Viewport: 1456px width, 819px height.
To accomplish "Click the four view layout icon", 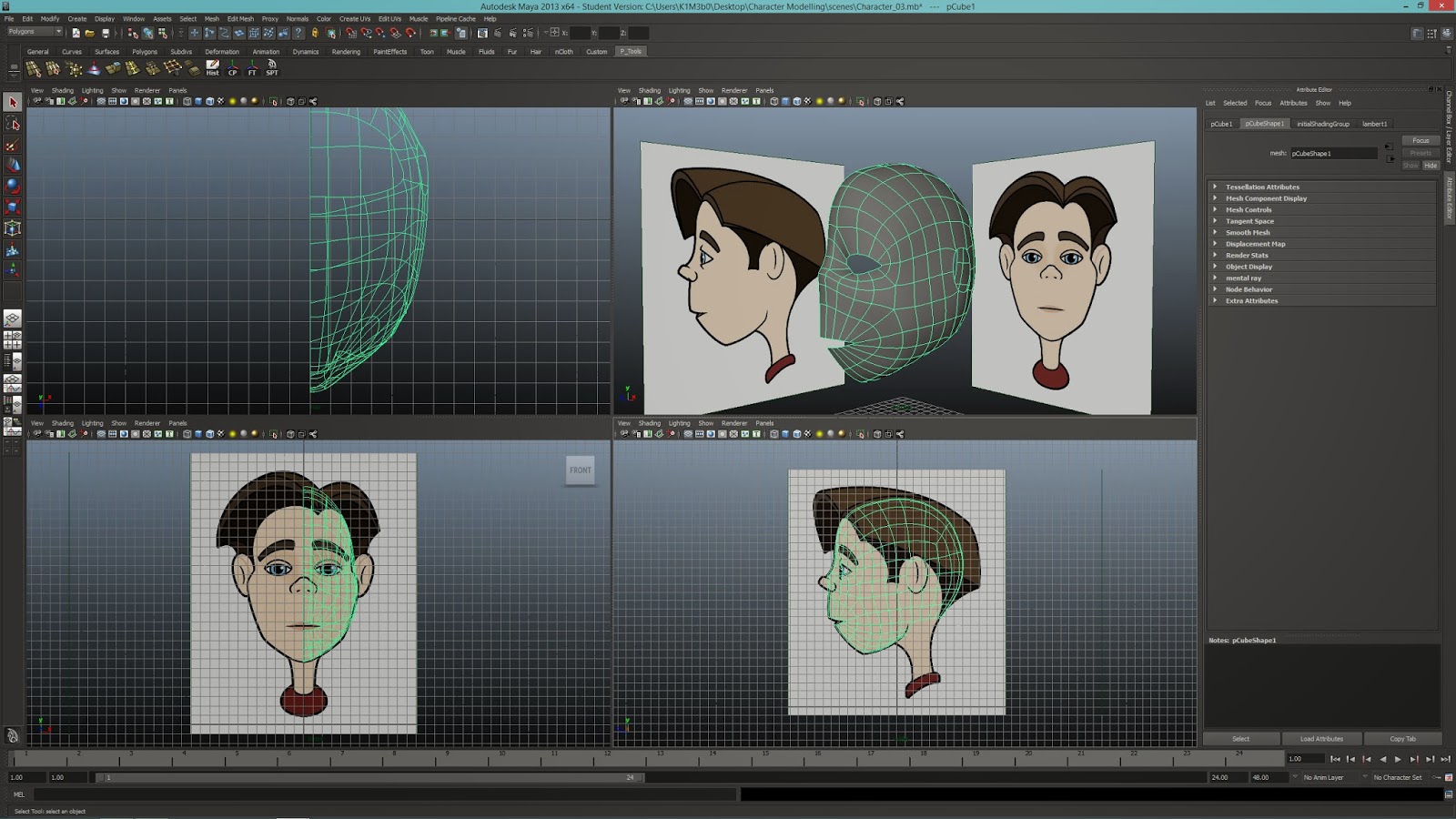I will pos(13,339).
